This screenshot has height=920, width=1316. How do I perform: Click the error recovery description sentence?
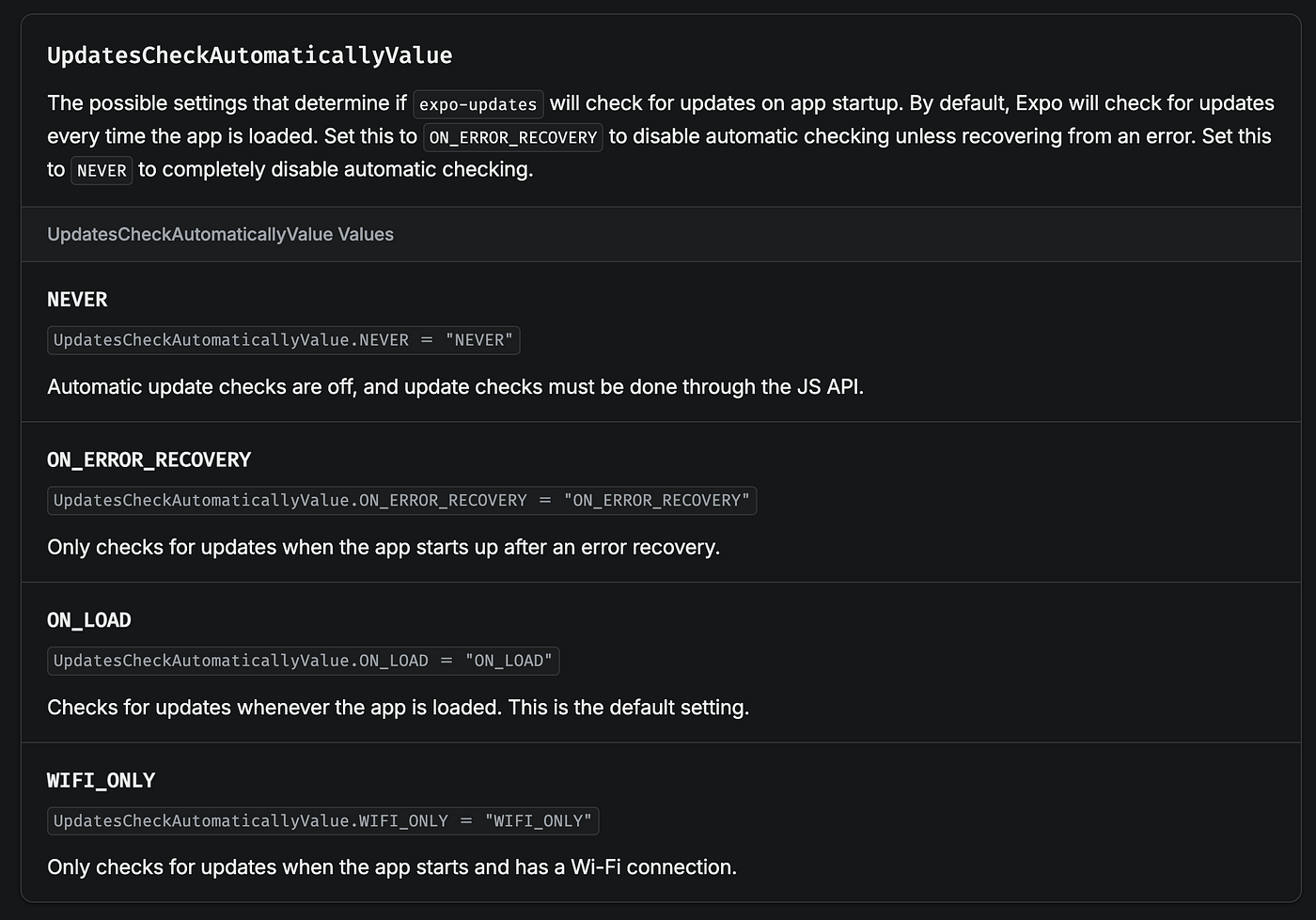click(384, 547)
